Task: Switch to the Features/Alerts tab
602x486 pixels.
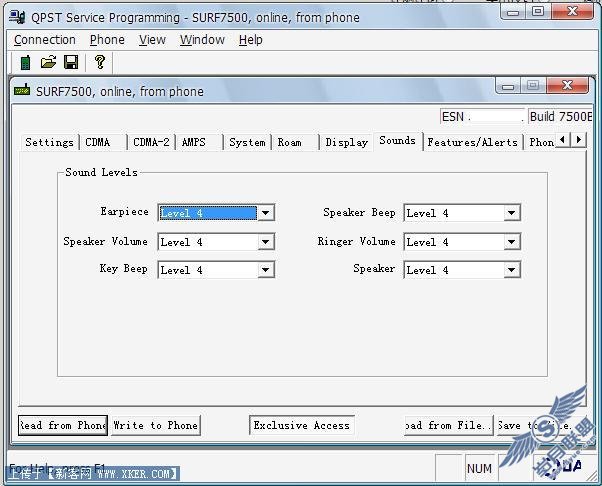Action: [473, 142]
